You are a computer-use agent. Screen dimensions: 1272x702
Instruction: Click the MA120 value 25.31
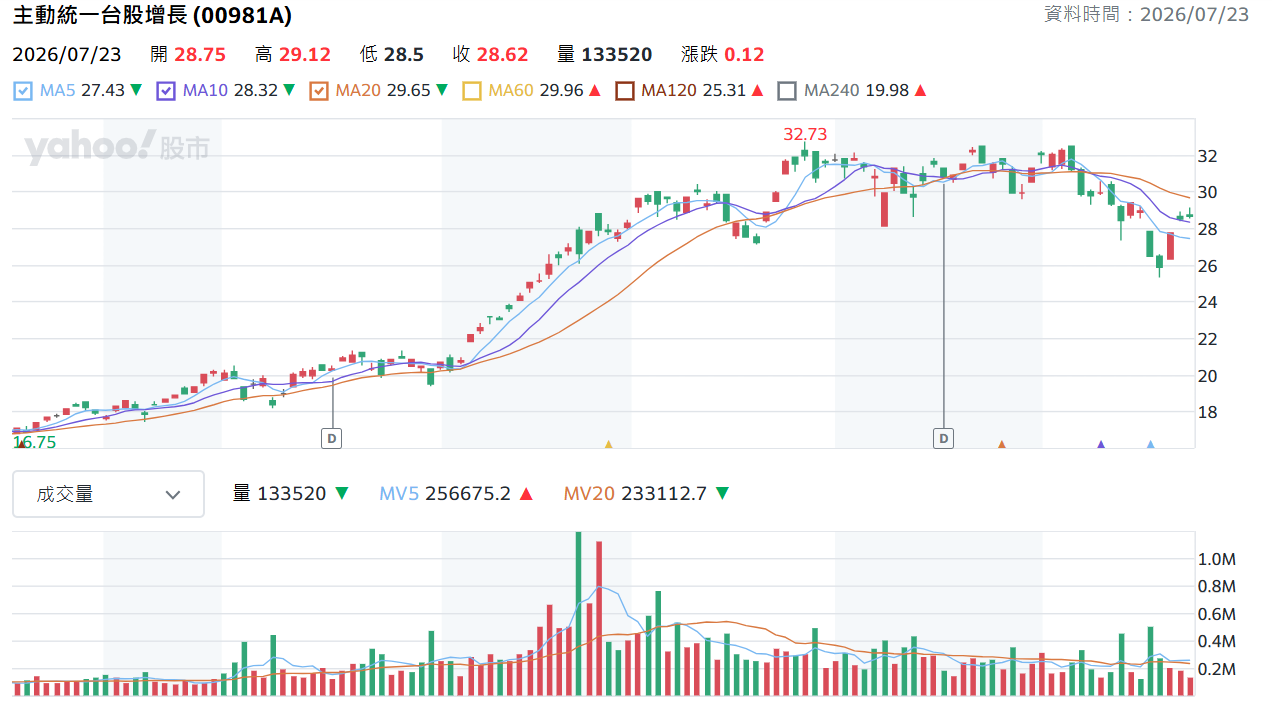725,91
